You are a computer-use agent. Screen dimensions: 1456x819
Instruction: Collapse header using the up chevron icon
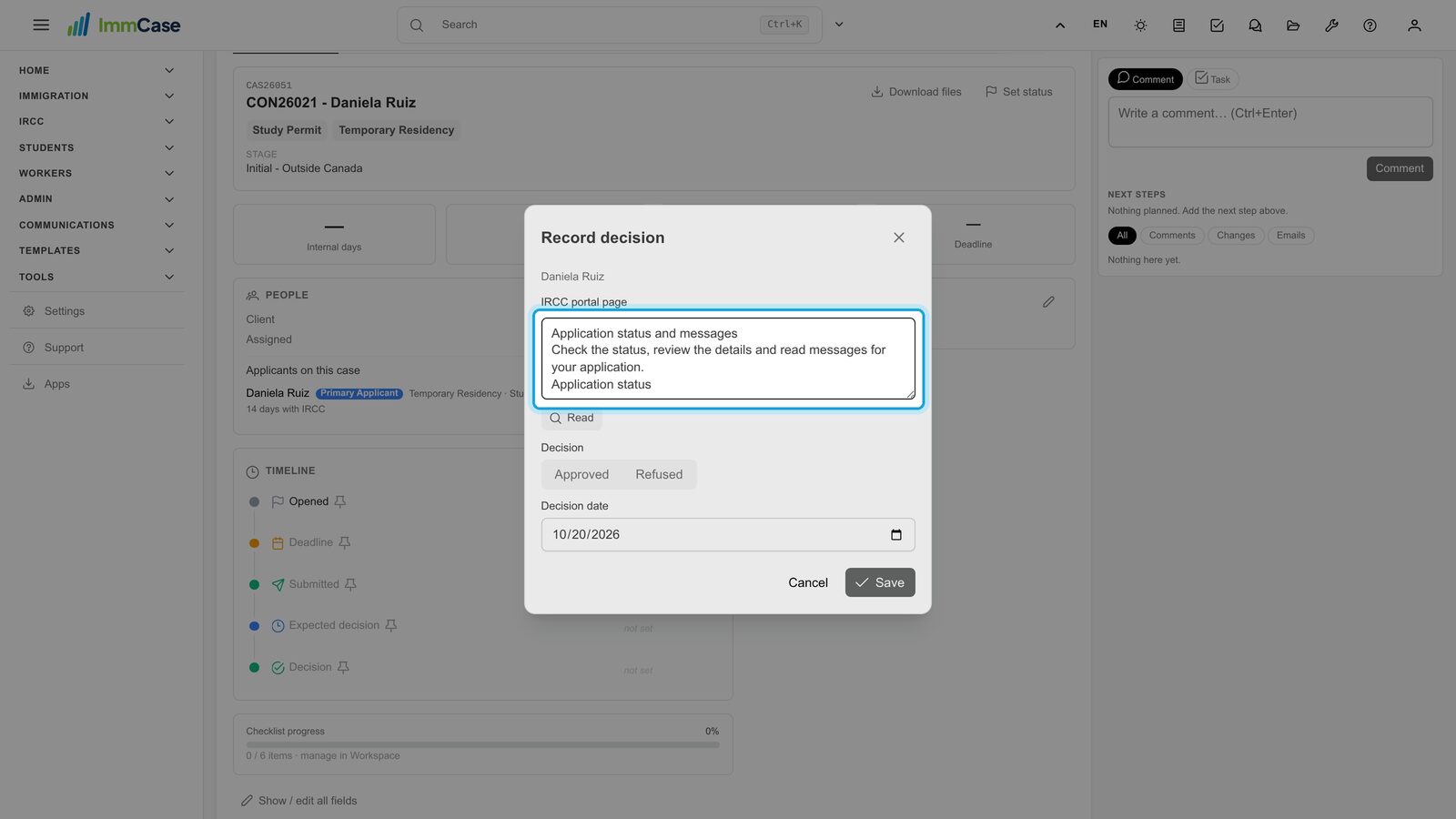pyautogui.click(x=1060, y=25)
